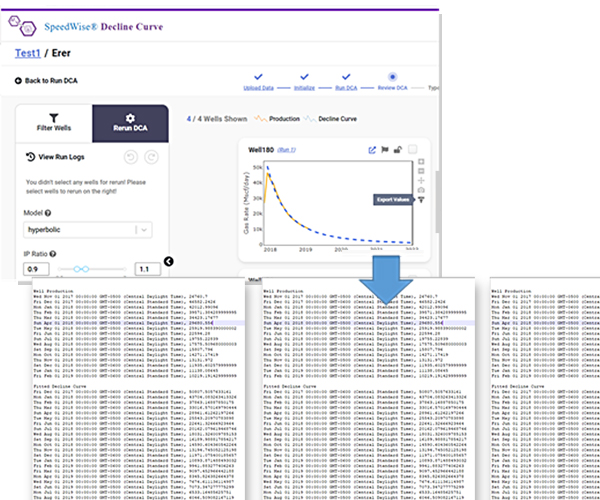Flag the Well180 card
The width and height of the screenshot is (600, 500).
pyautogui.click(x=385, y=150)
